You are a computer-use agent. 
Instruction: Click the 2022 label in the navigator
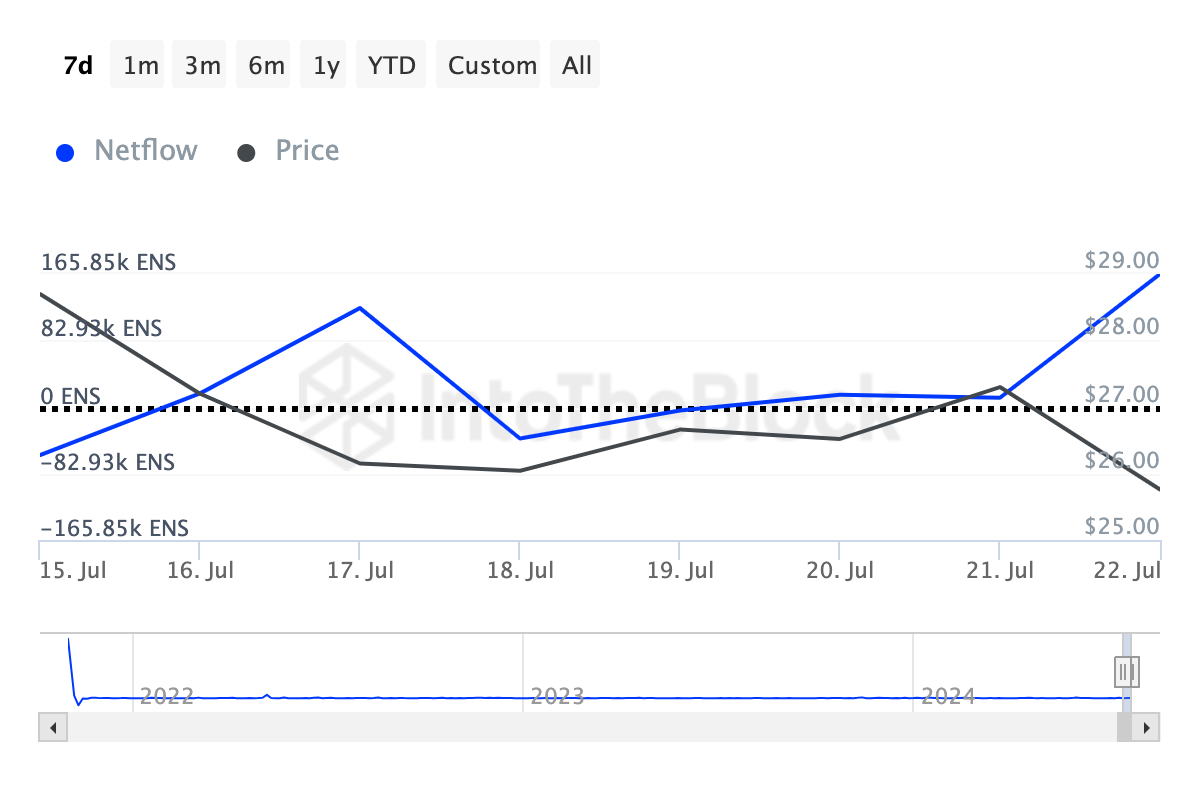166,695
